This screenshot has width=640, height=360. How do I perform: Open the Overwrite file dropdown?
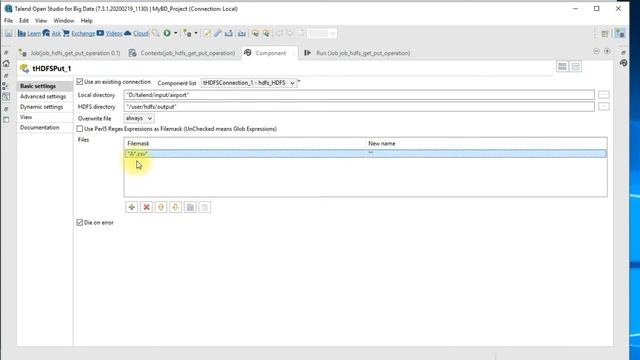coord(139,118)
